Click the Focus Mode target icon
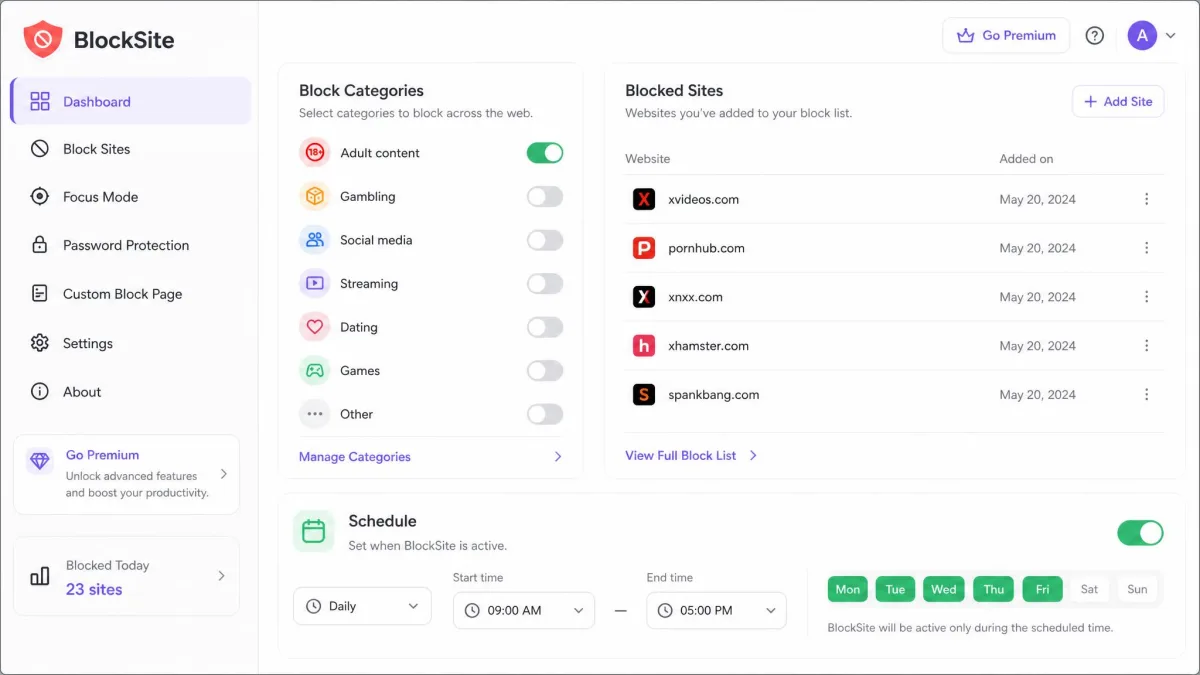1200x675 pixels. click(40, 196)
